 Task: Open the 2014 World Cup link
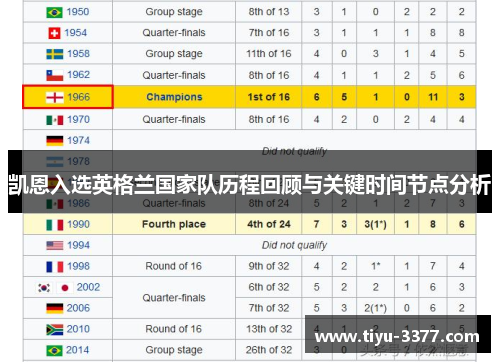(77, 350)
